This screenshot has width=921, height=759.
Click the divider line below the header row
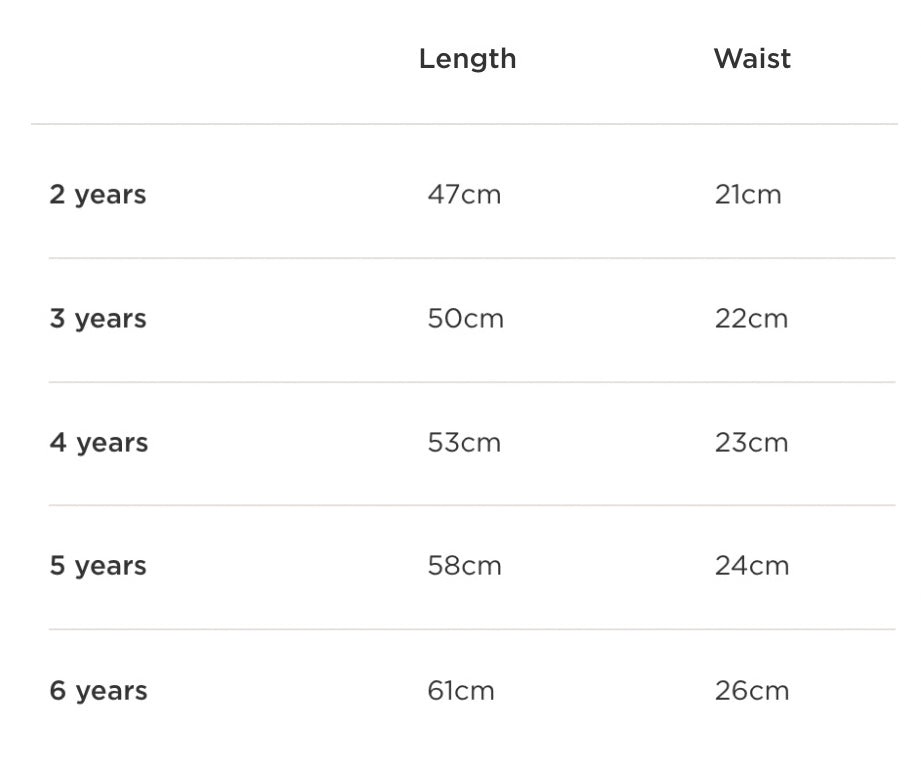[464, 124]
